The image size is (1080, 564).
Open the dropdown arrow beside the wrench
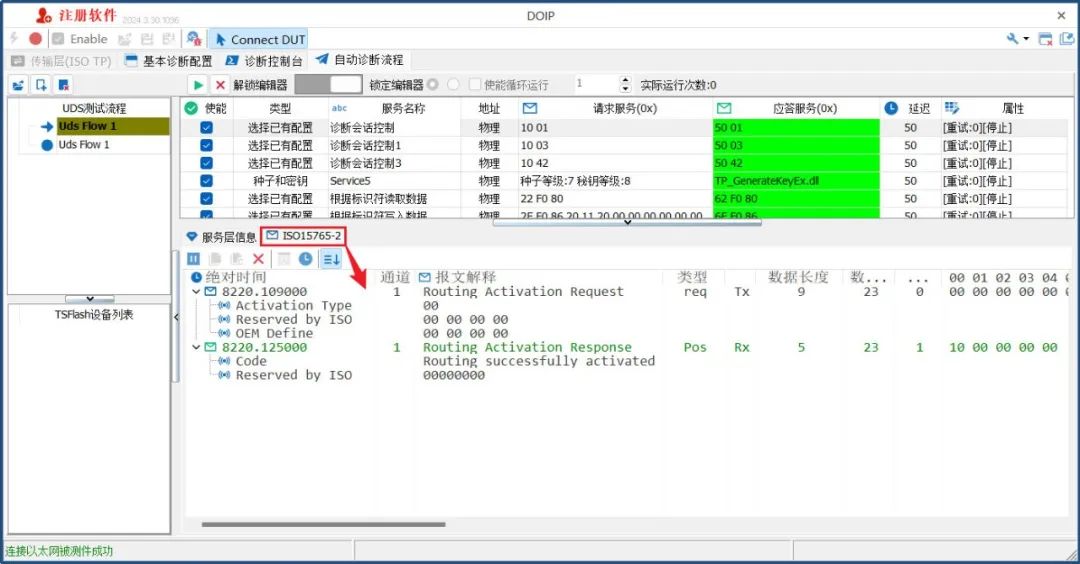1026,39
